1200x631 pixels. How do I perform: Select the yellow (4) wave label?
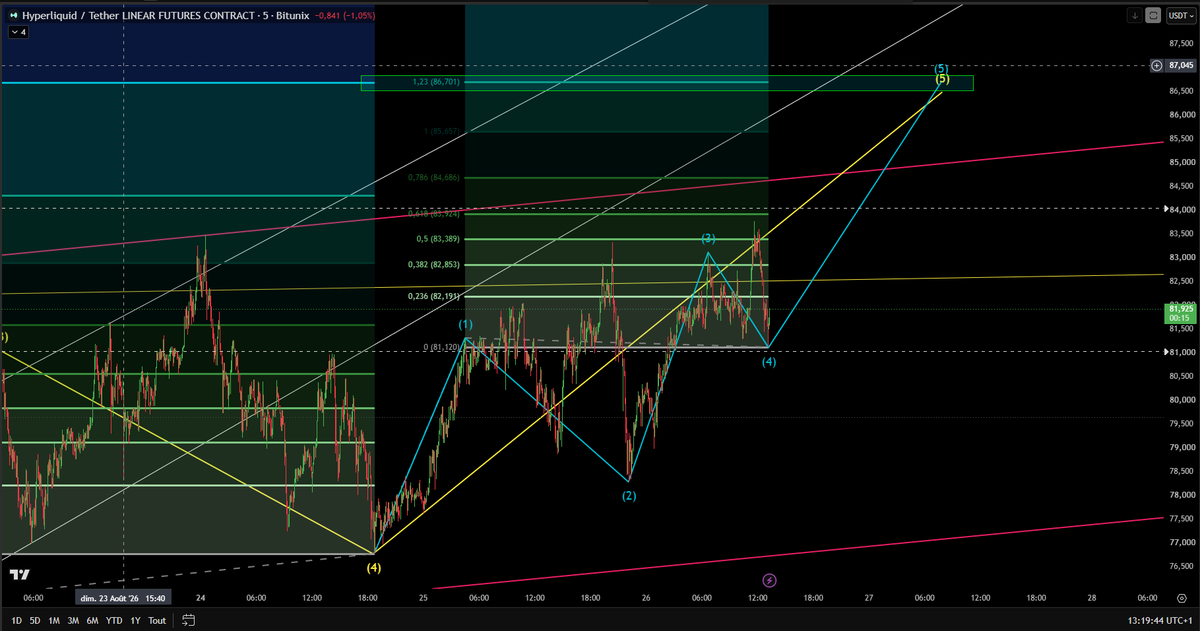click(x=373, y=567)
